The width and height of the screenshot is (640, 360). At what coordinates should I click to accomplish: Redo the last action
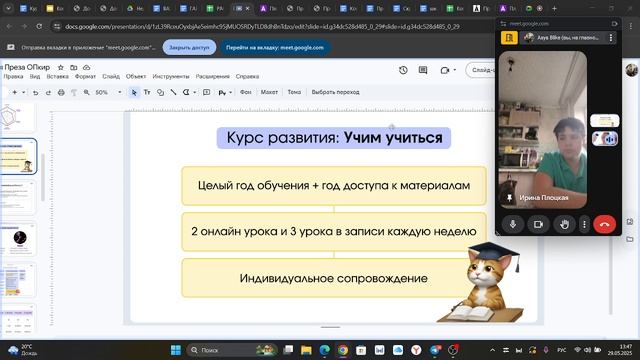coord(48,93)
